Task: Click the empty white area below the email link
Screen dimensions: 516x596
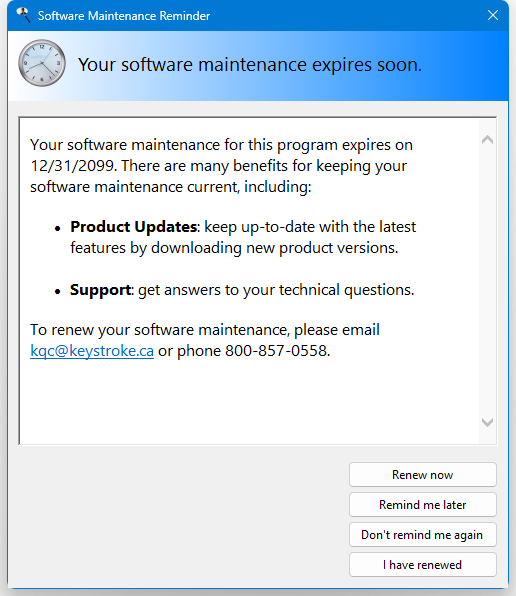Action: (x=249, y=401)
